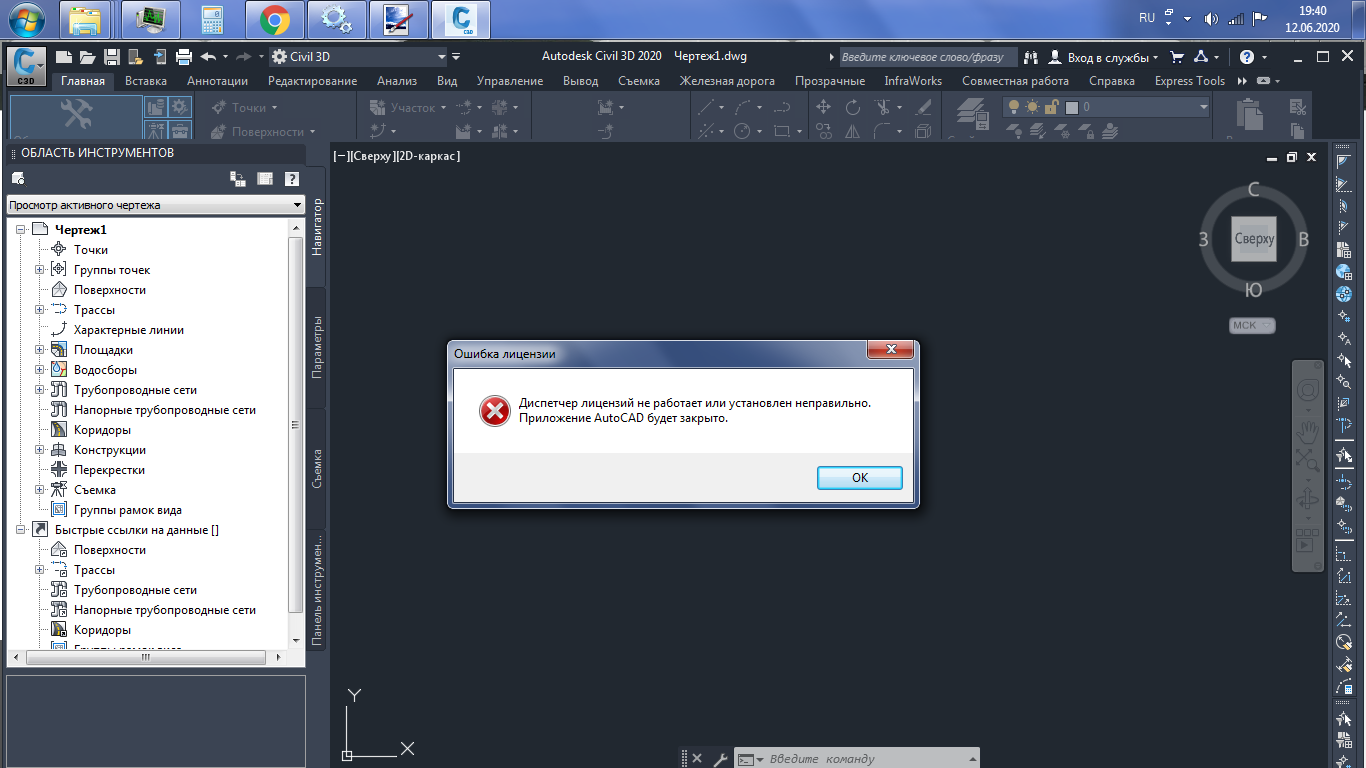
Task: Open the 'Точки' ribbon dropdown
Action: click(x=244, y=107)
